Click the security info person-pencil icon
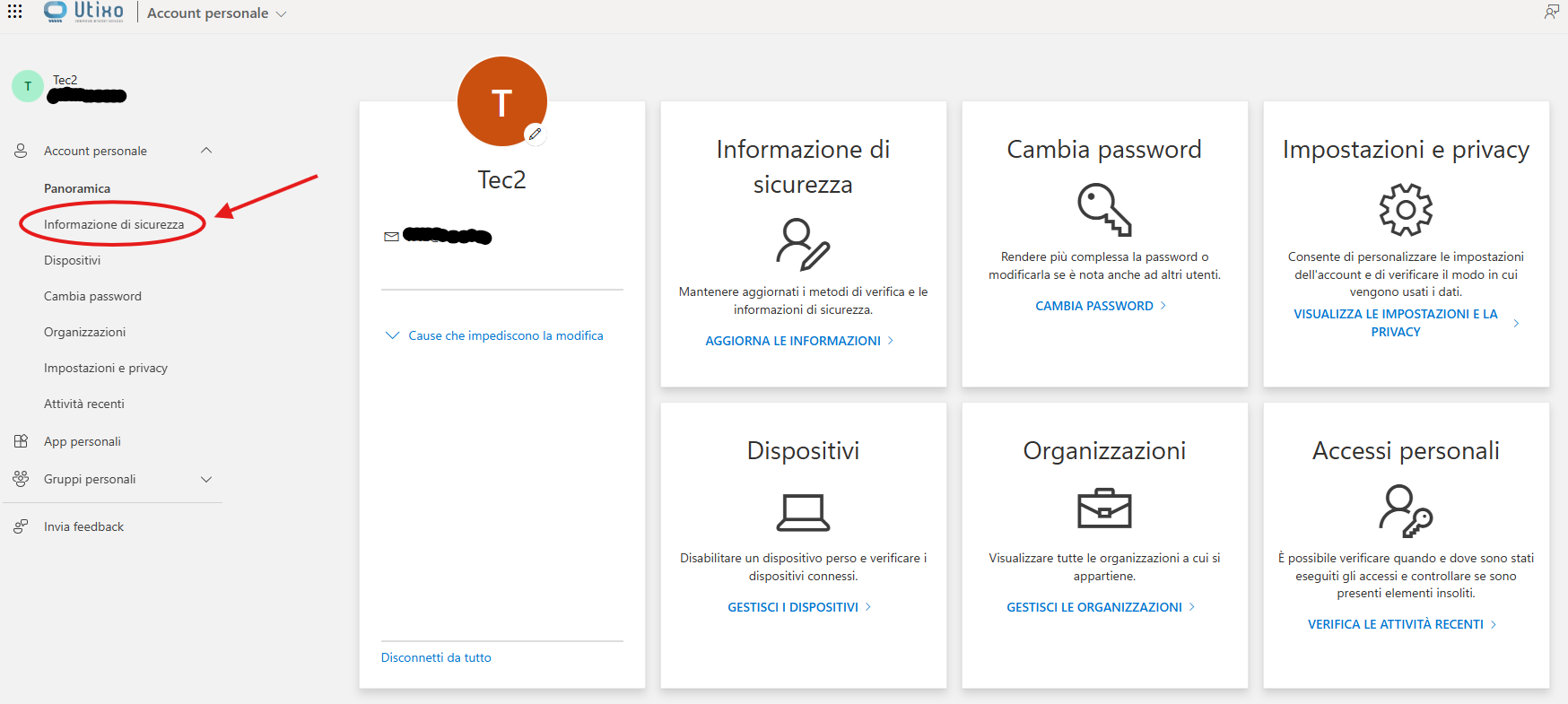This screenshot has width=1568, height=704. [x=803, y=244]
